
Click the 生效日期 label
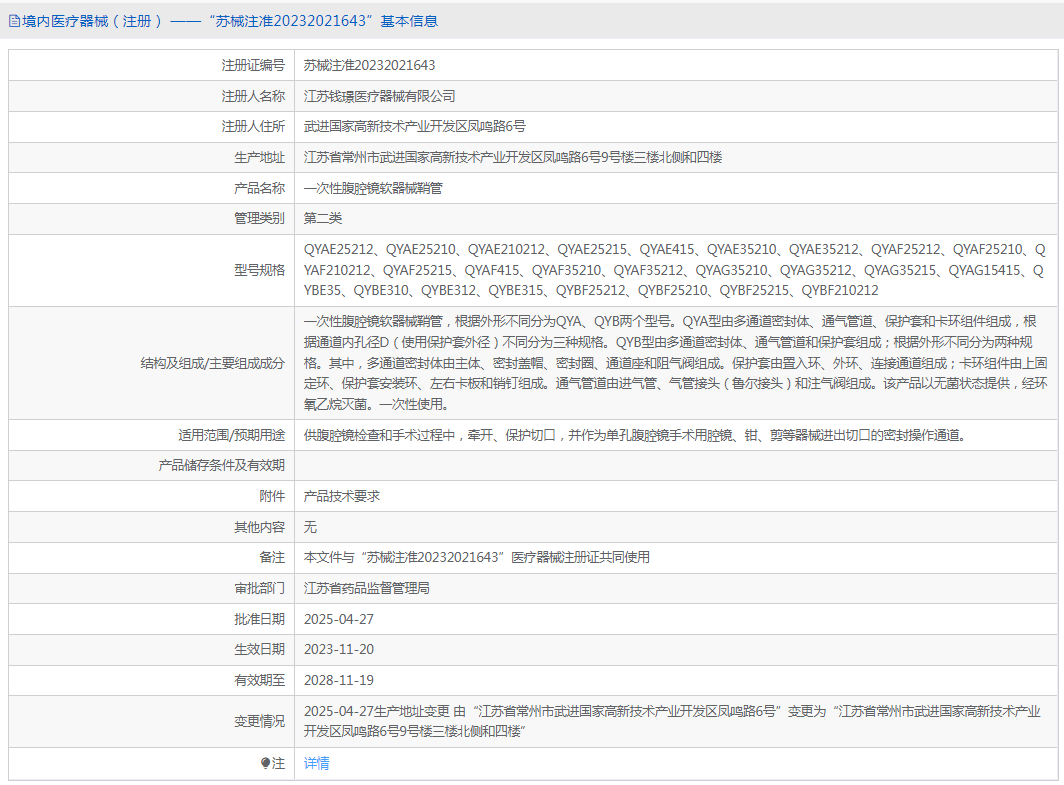259,649
